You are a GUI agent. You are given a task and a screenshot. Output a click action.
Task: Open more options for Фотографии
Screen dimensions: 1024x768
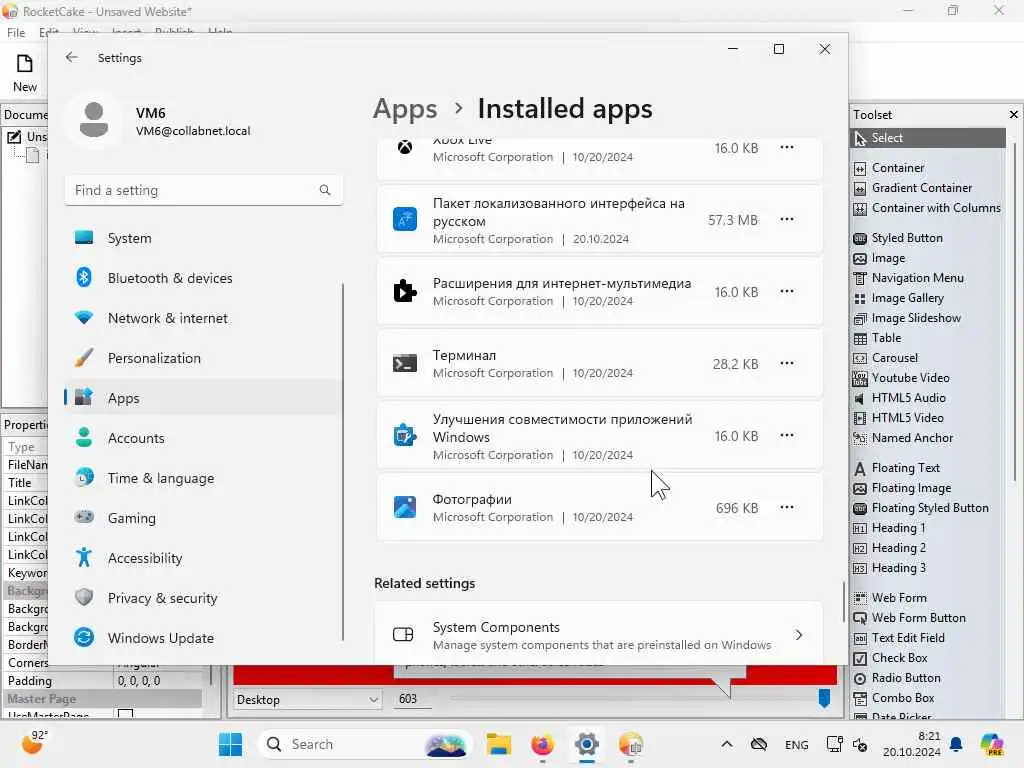[787, 507]
